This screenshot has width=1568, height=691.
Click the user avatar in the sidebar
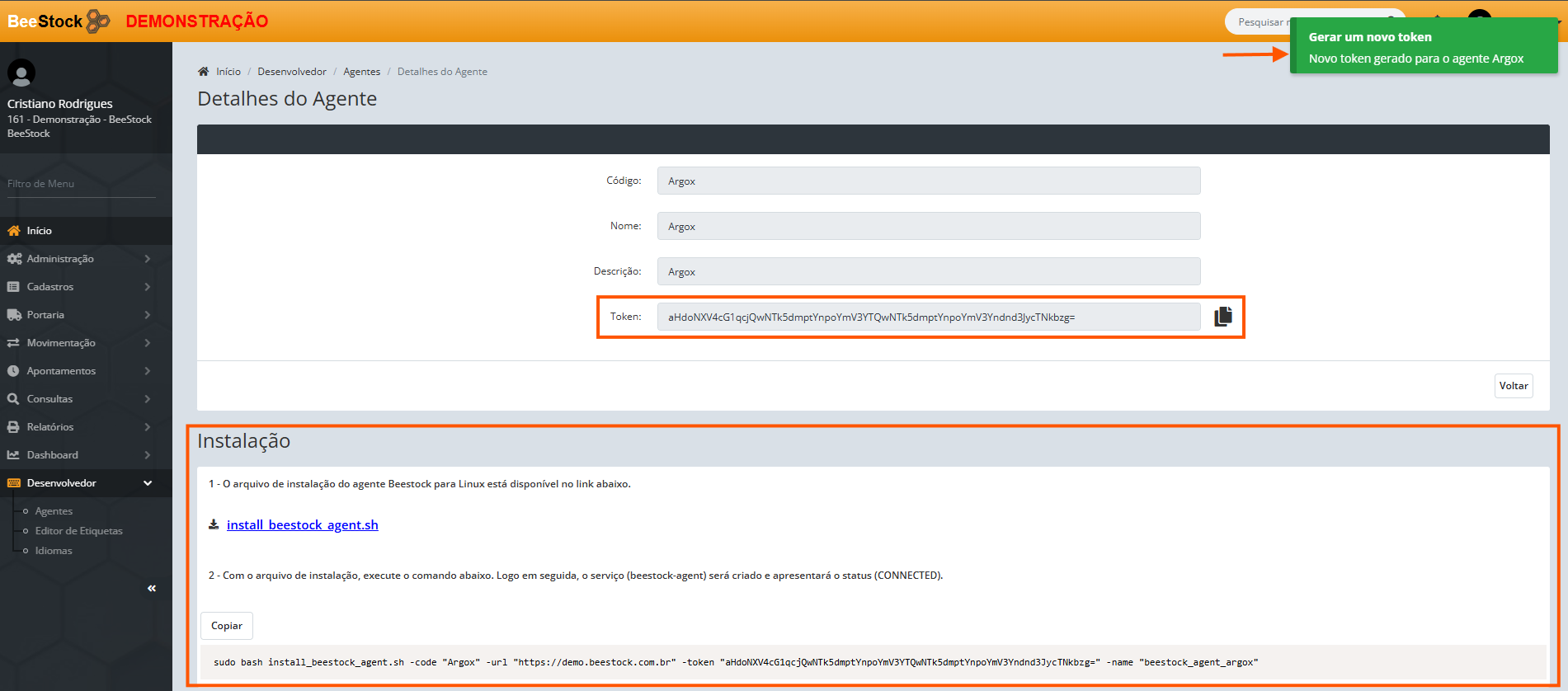coord(21,73)
